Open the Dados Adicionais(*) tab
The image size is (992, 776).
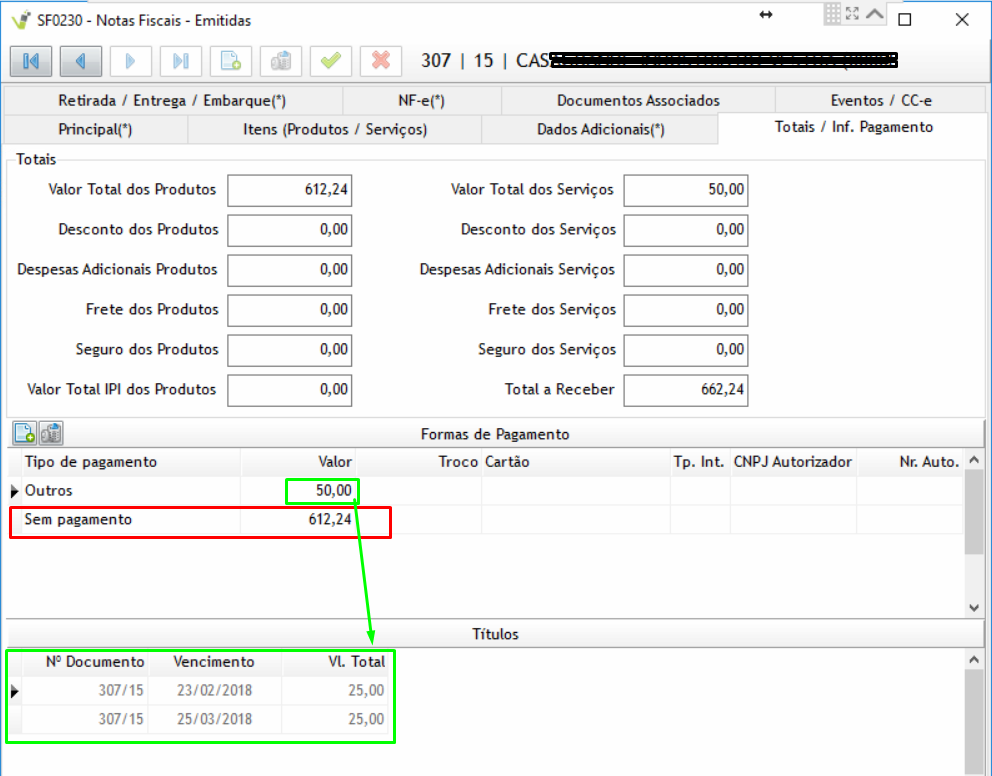(600, 129)
